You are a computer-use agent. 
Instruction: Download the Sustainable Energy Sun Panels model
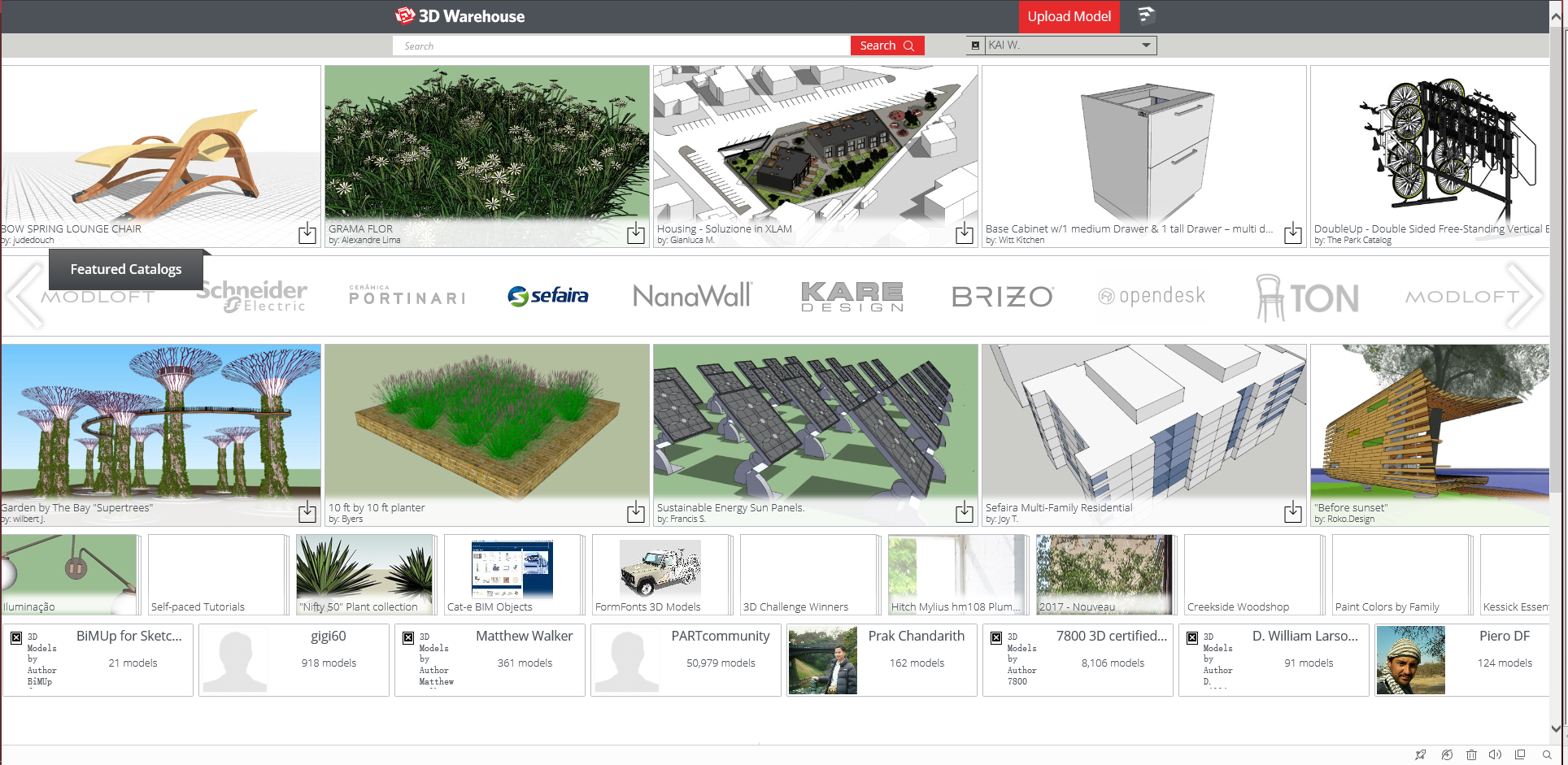964,512
